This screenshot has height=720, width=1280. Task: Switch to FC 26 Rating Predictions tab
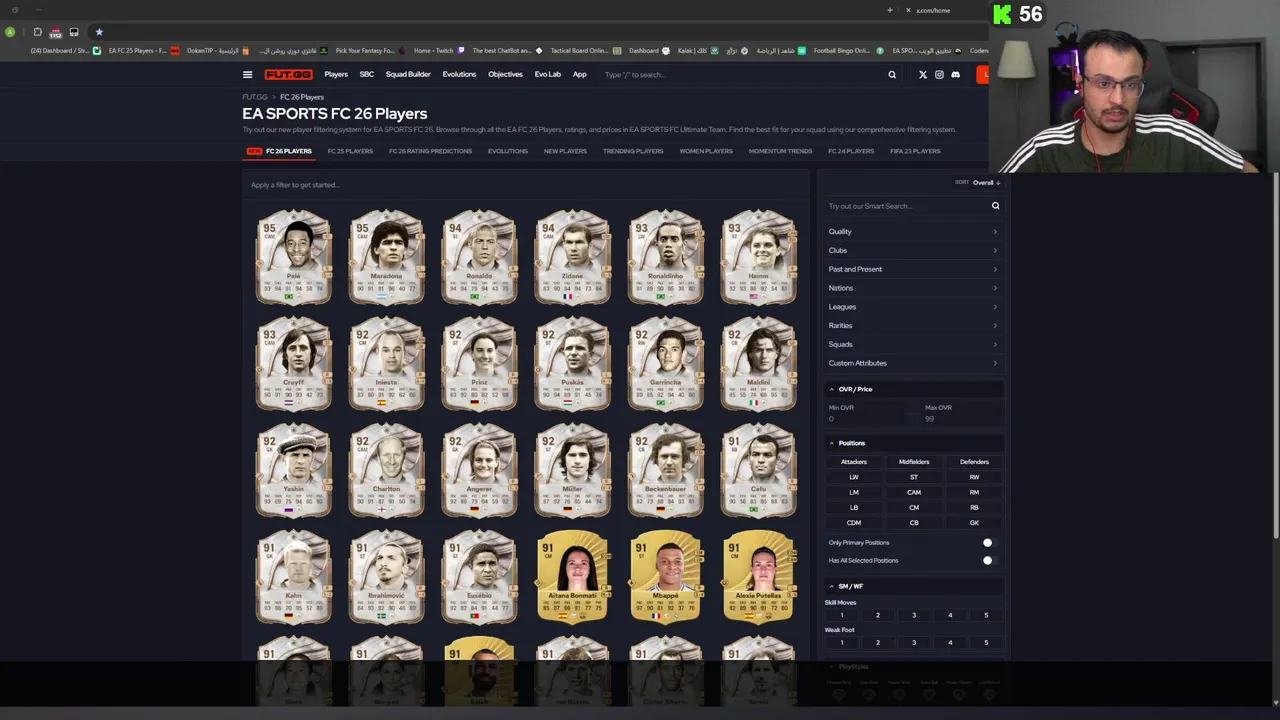tap(430, 151)
